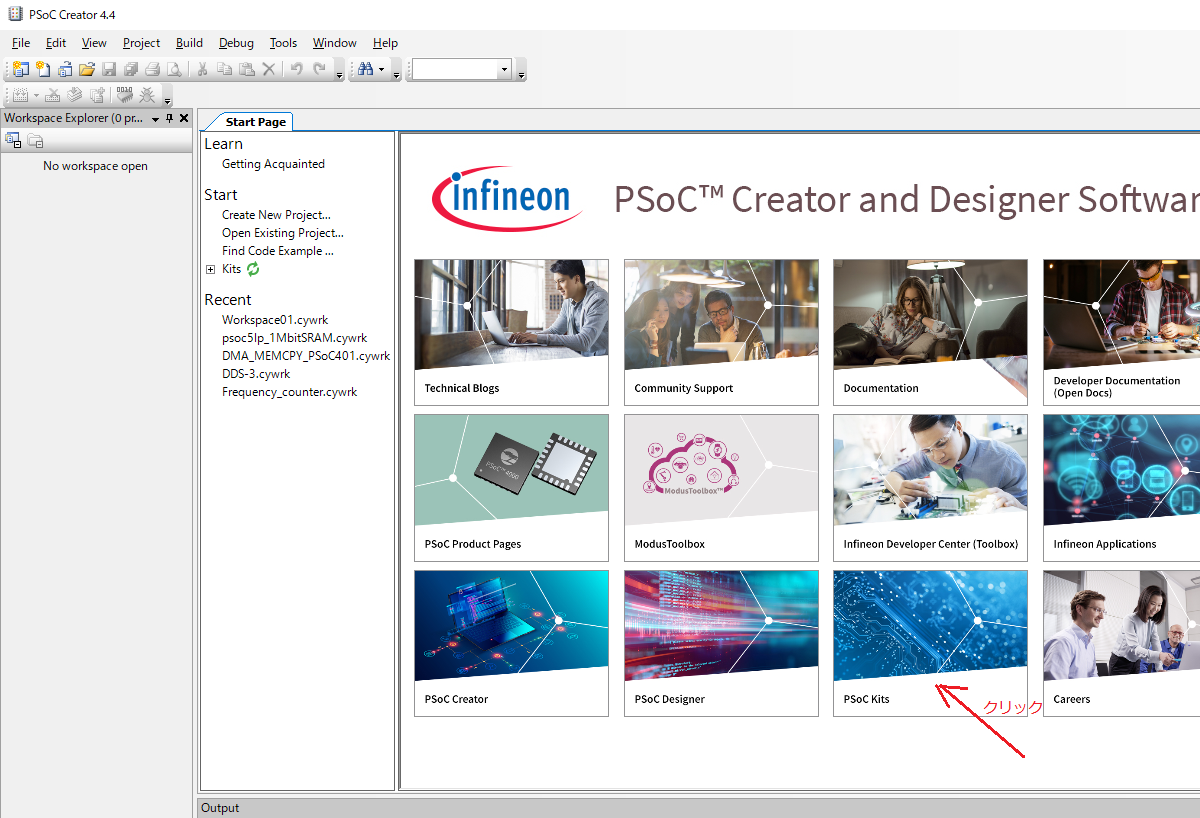Click the Save All toolbar icon

pos(131,69)
